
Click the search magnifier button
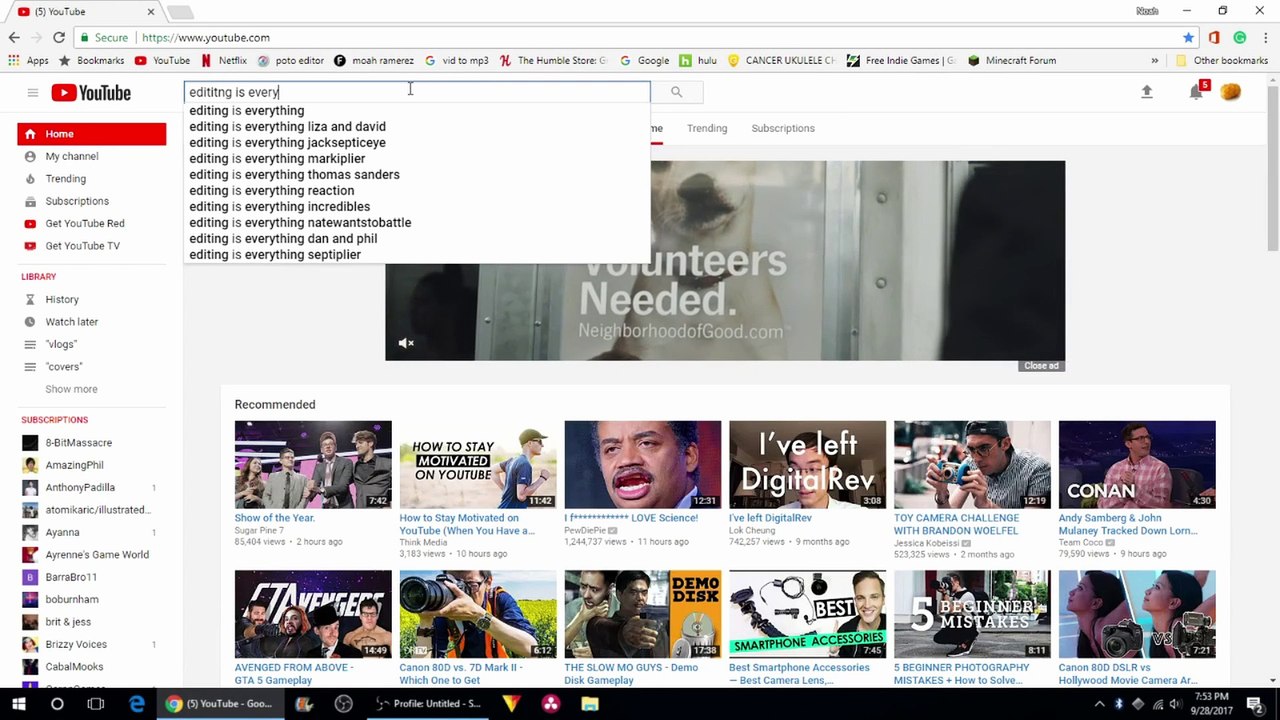pyautogui.click(x=676, y=92)
